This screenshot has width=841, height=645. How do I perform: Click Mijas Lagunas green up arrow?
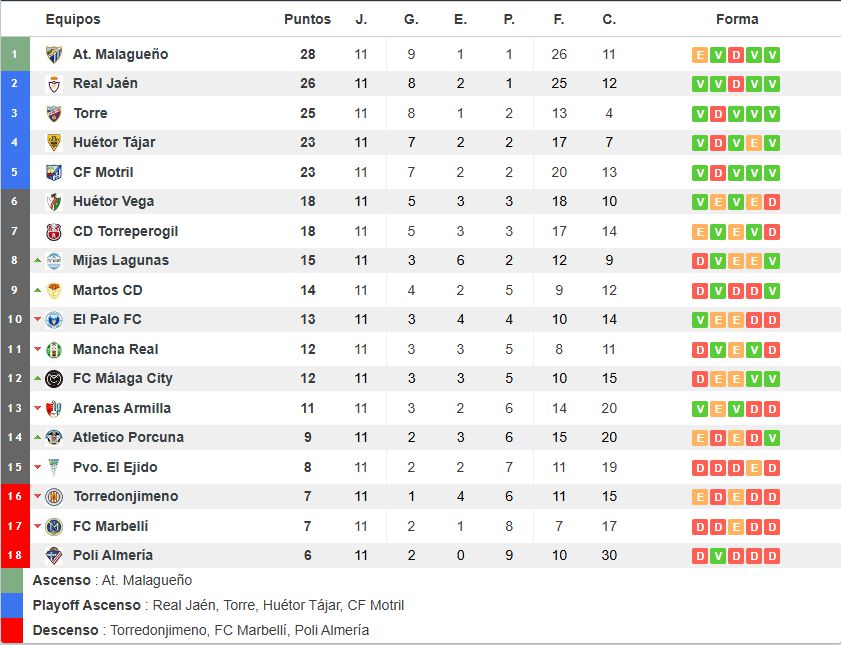click(x=38, y=261)
